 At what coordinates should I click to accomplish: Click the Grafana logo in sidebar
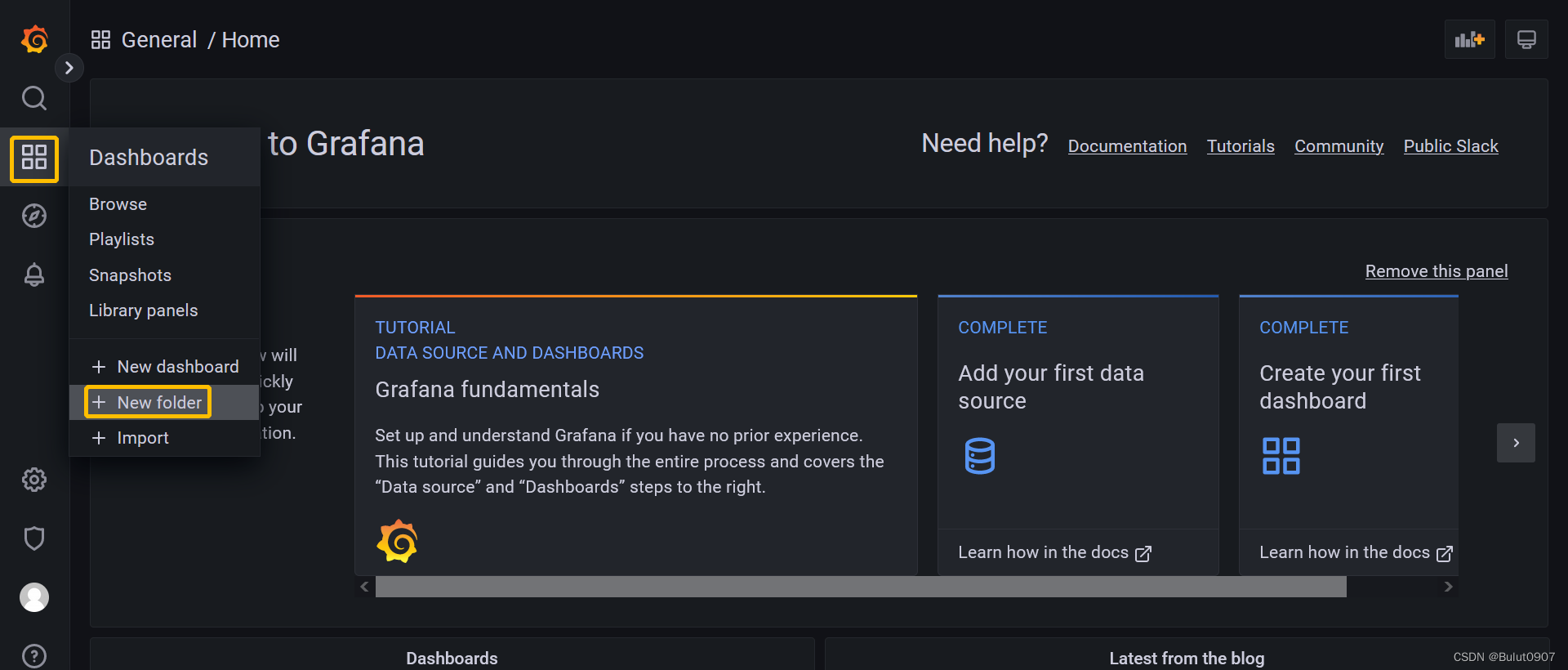tap(34, 39)
